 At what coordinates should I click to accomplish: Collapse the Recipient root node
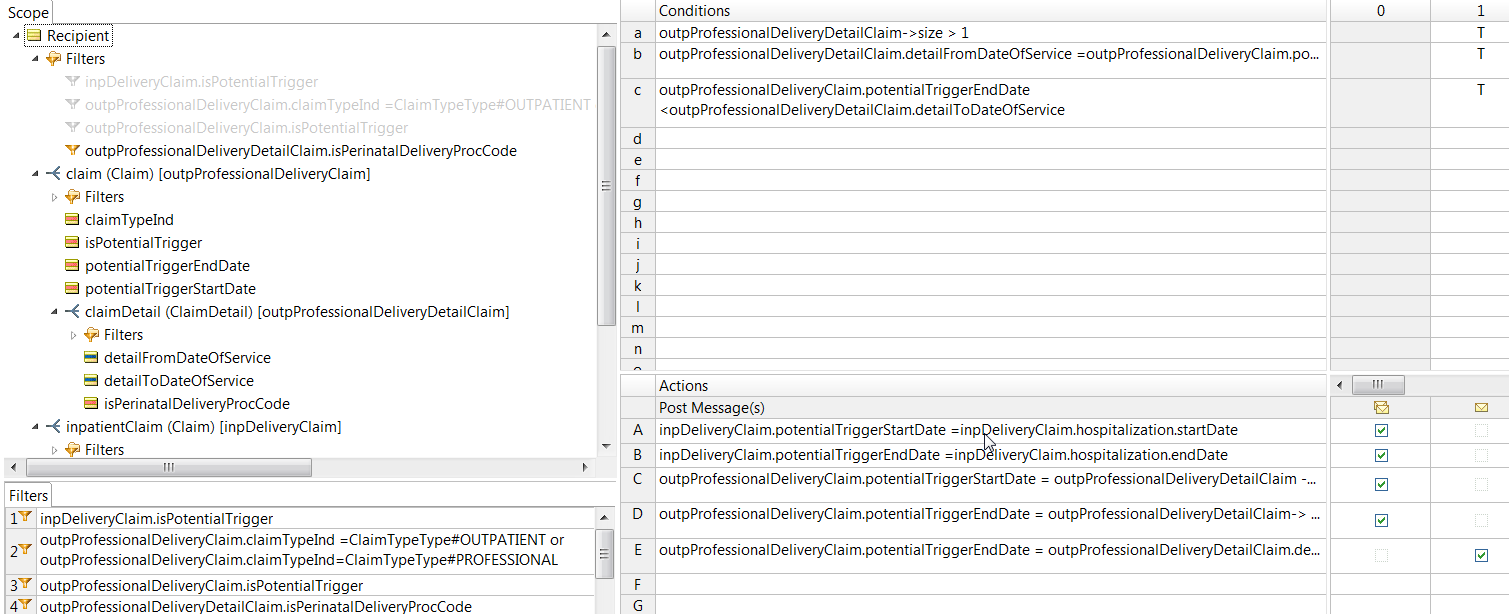click(17, 36)
